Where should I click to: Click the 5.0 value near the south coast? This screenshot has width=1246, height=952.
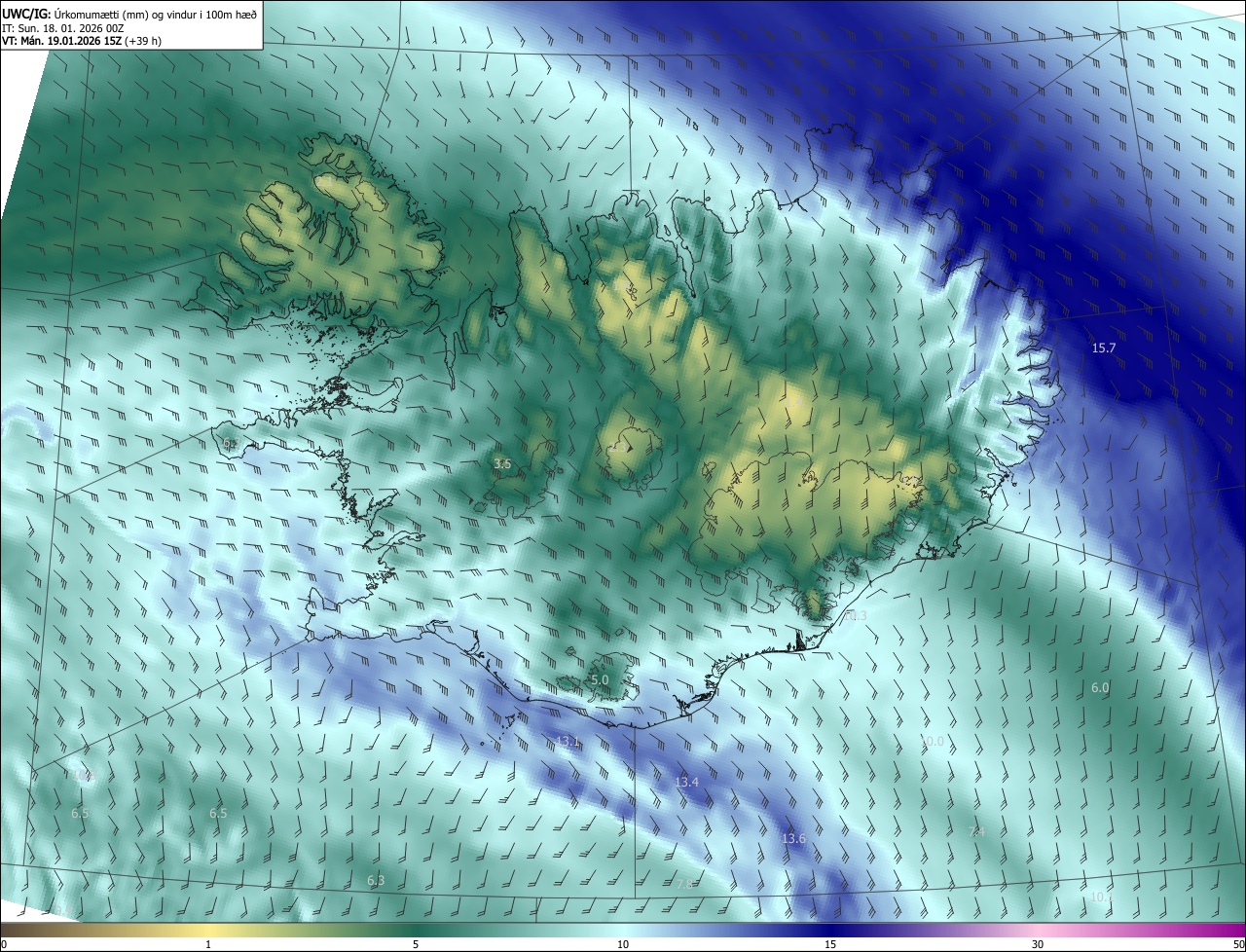tap(600, 679)
